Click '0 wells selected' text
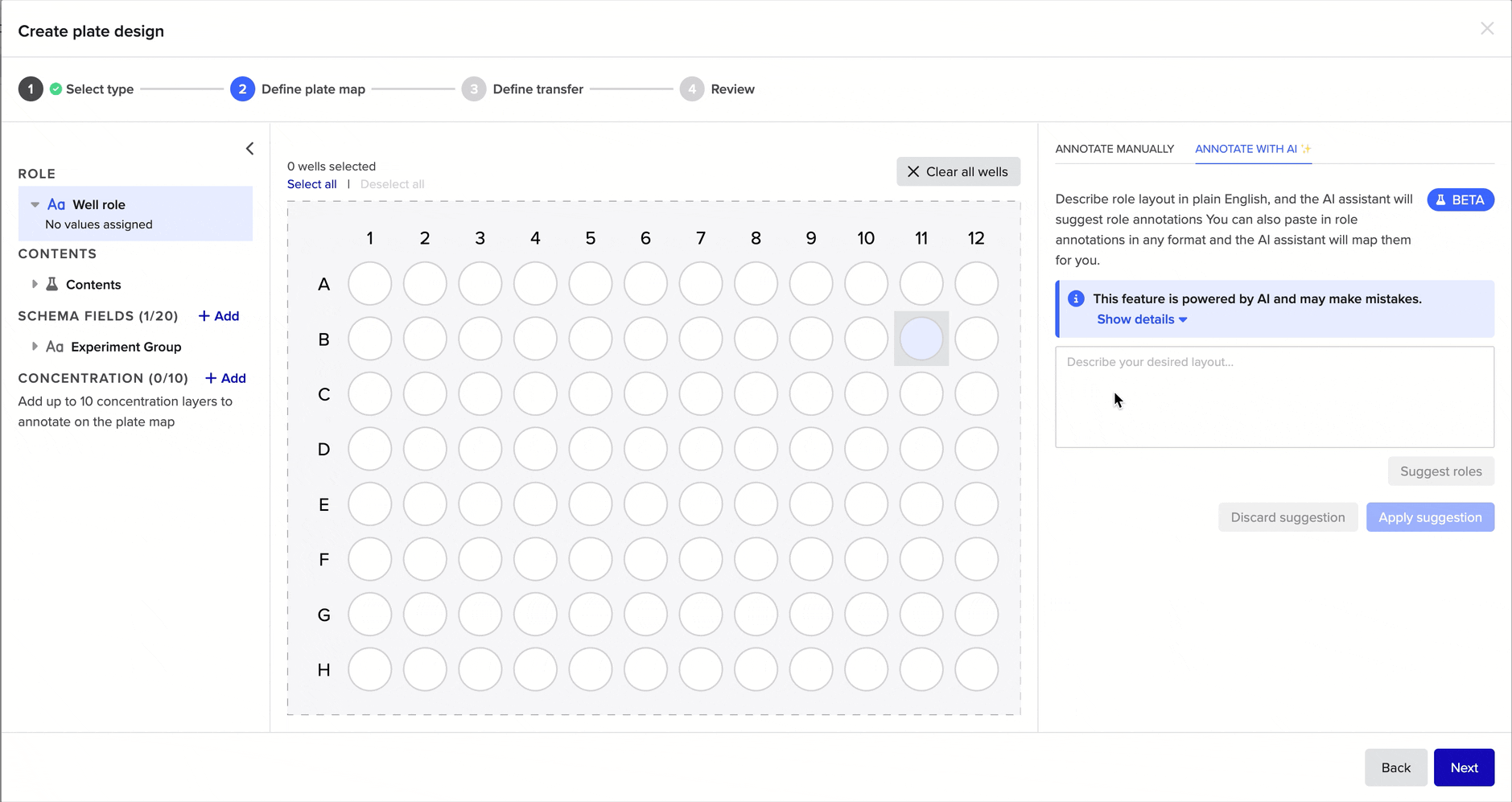Image resolution: width=1512 pixels, height=802 pixels. [x=332, y=167]
